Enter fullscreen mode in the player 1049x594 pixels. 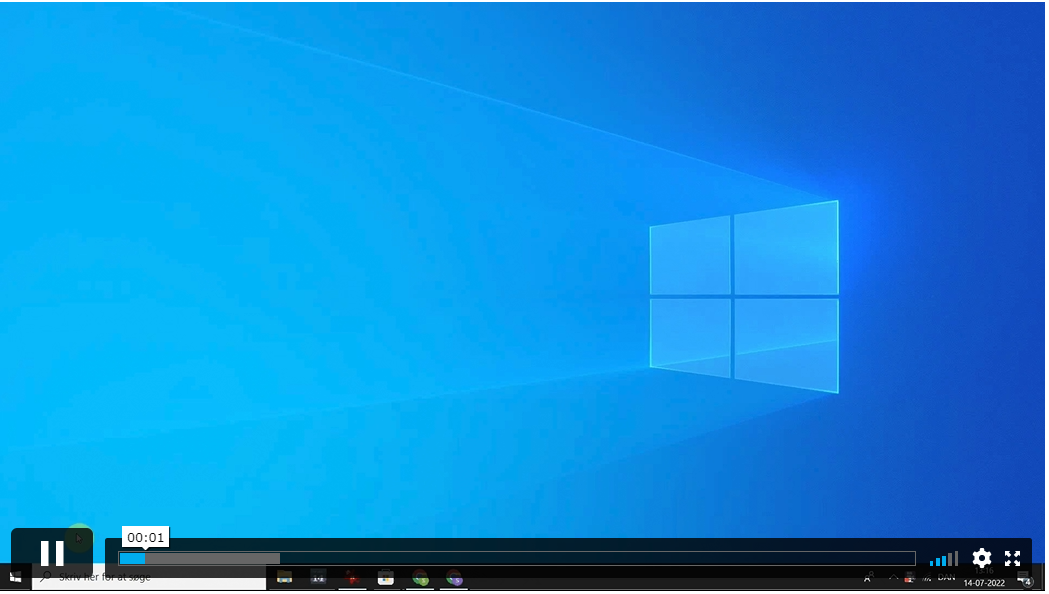click(x=1012, y=558)
